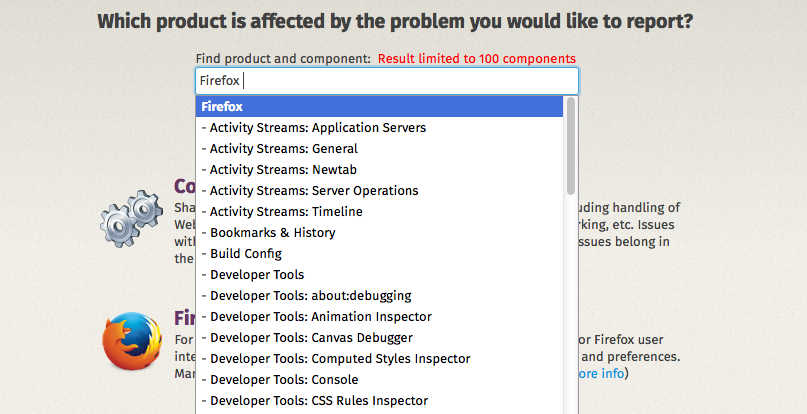Pick Activity Streams: Newtab option
807x414 pixels.
point(379,170)
